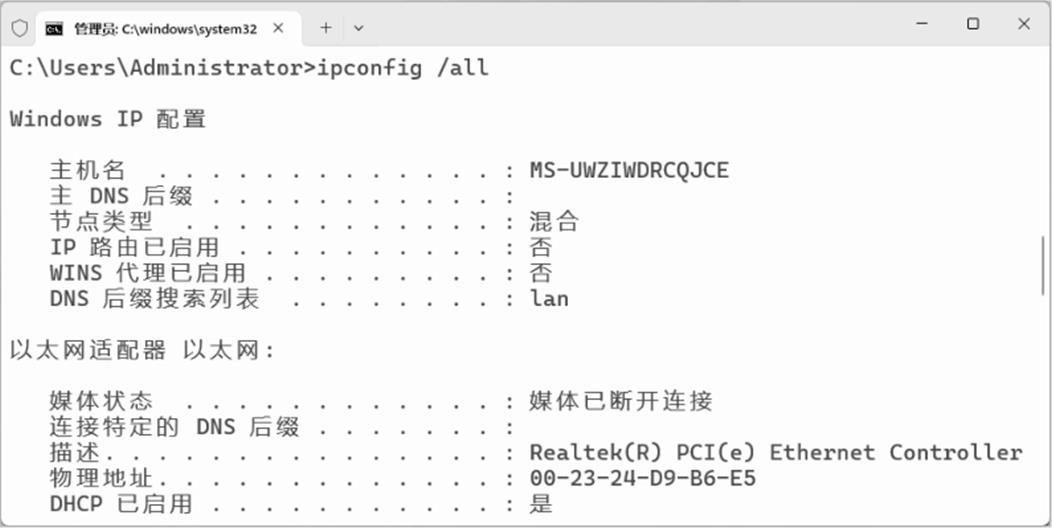Select the 管理员: C:\windows\system32 tab
This screenshot has width=1052, height=528.
tap(165, 29)
